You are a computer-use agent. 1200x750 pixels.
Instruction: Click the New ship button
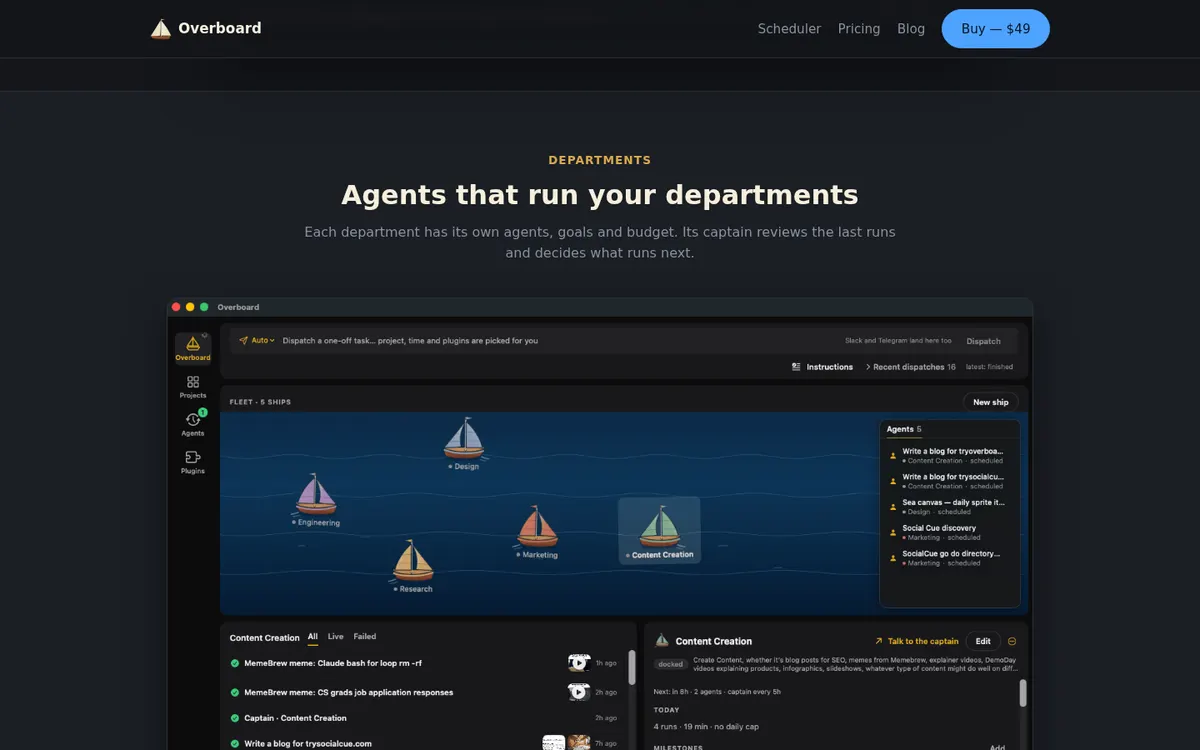coord(991,402)
